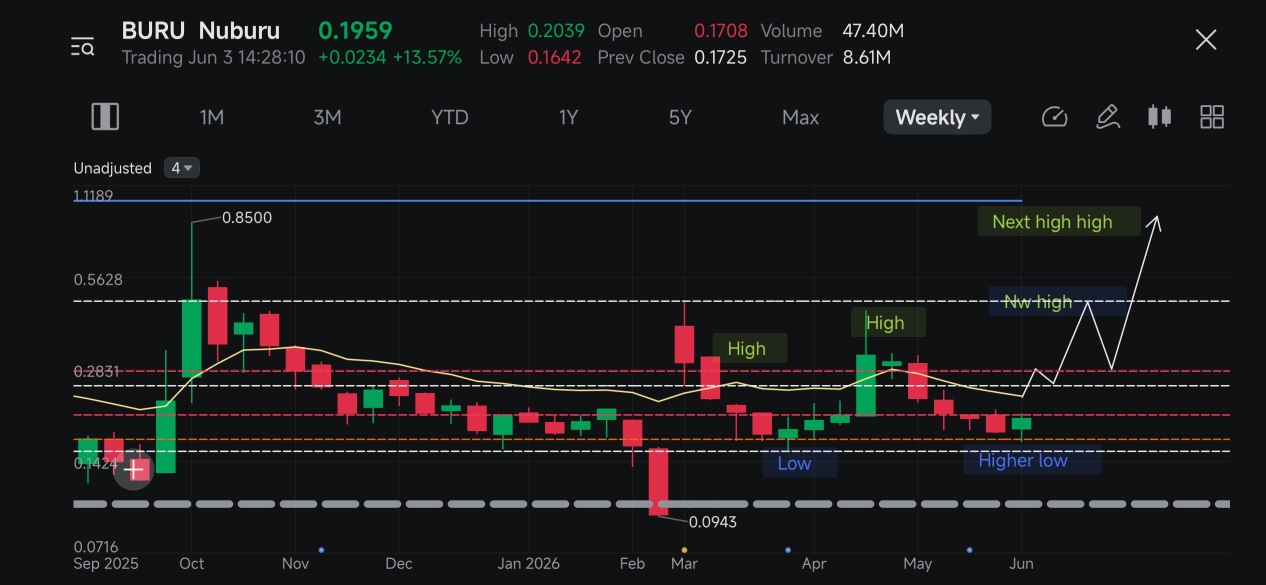Screen dimensions: 1266x585
Task: Switch to the YTD range
Action: coord(449,117)
